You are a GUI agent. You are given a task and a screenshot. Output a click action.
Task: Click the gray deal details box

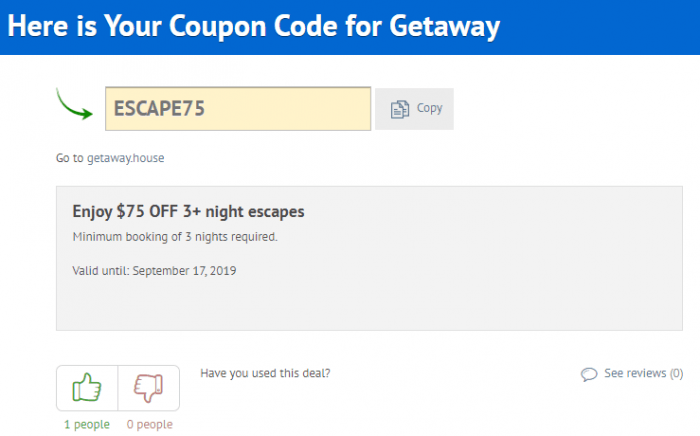tap(369, 258)
